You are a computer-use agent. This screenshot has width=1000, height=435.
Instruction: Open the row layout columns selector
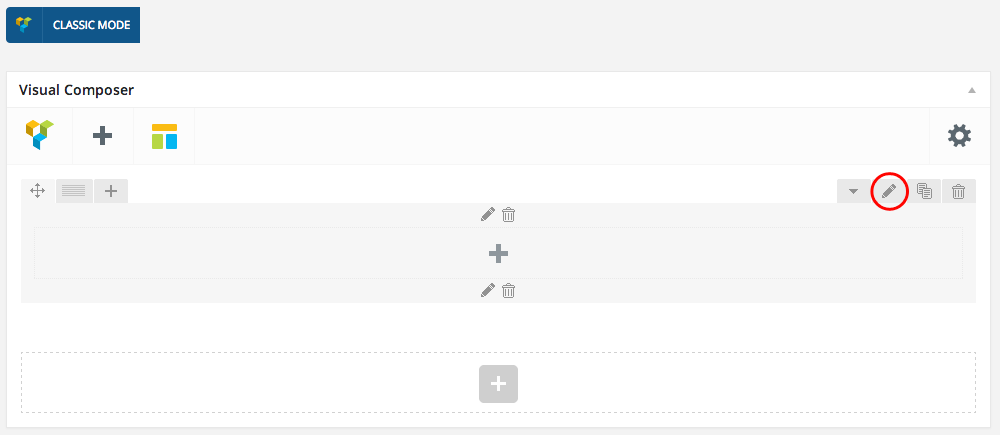point(74,191)
